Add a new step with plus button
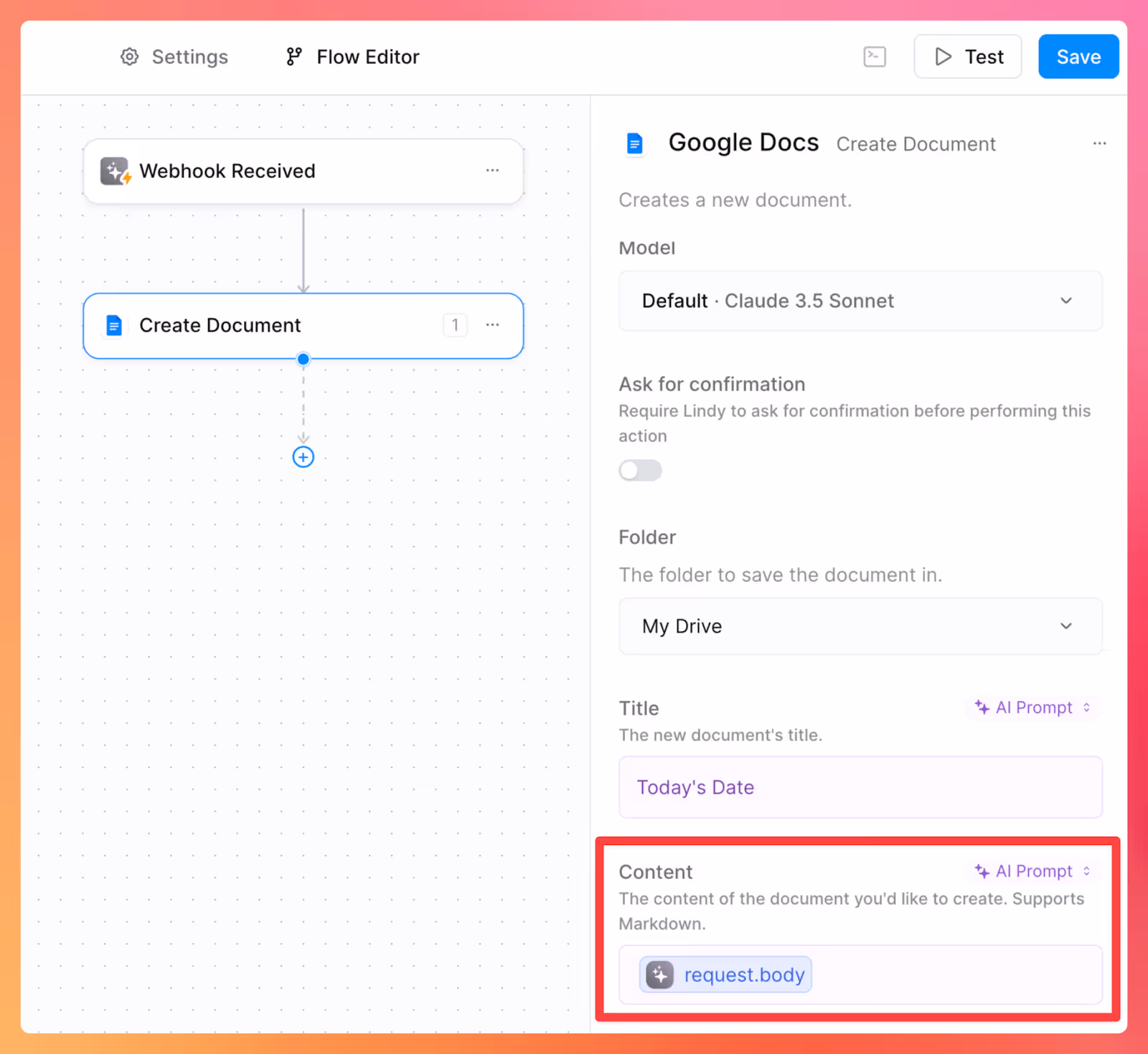Image resolution: width=1148 pixels, height=1054 pixels. pyautogui.click(x=304, y=457)
